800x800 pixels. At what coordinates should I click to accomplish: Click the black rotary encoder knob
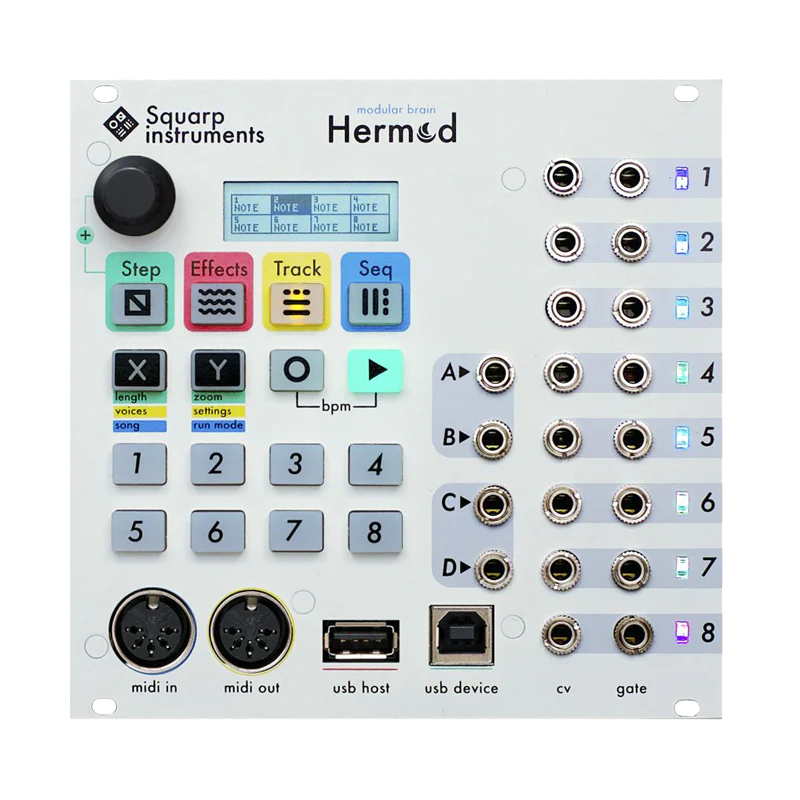134,196
